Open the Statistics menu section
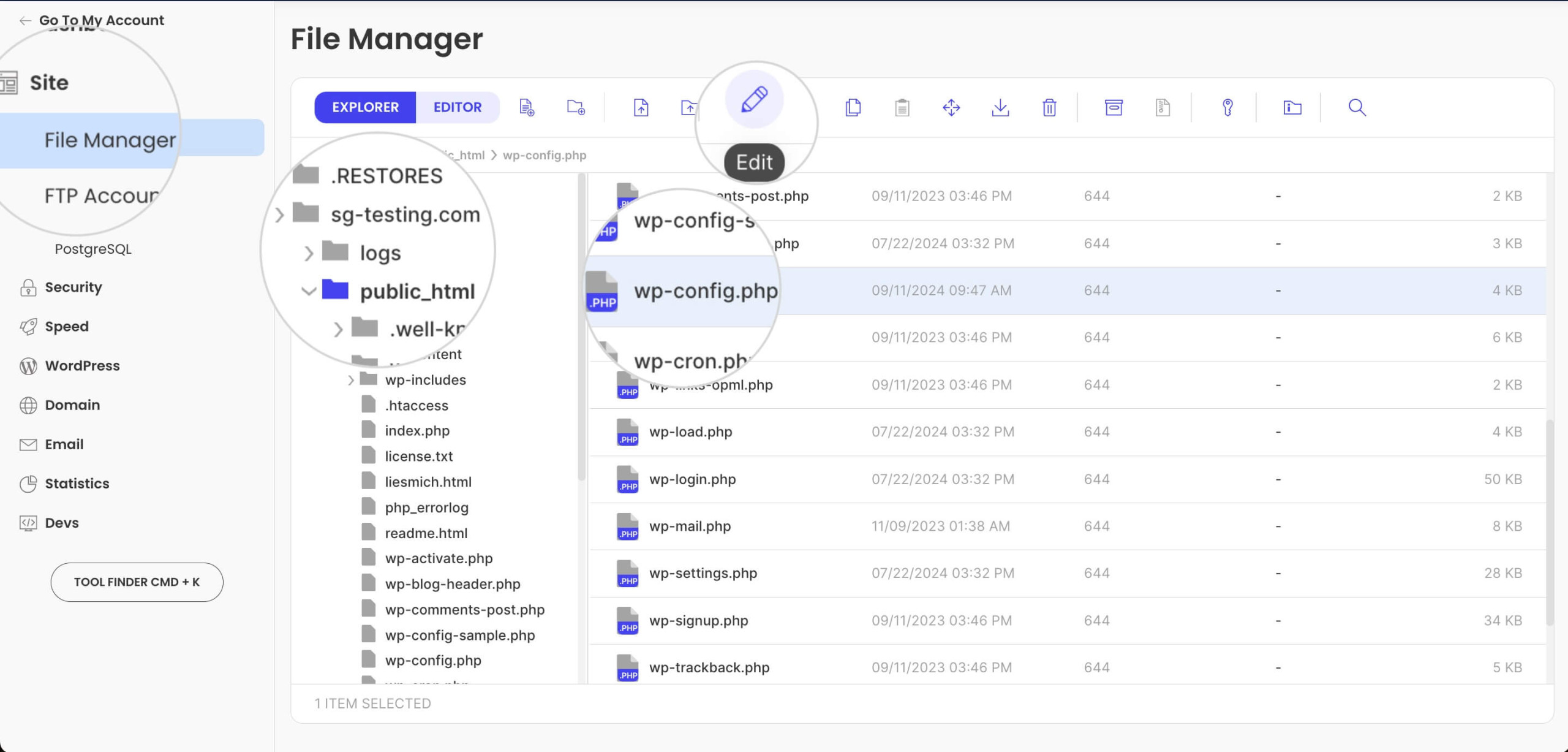Screen dimensions: 1568x752 tap(77, 484)
